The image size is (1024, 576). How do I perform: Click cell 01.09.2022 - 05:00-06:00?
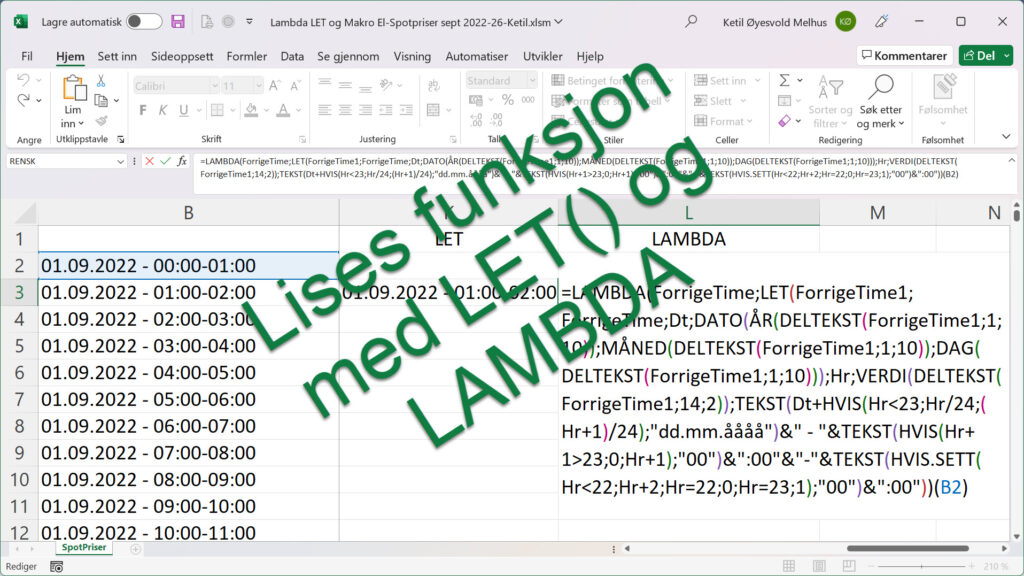188,399
